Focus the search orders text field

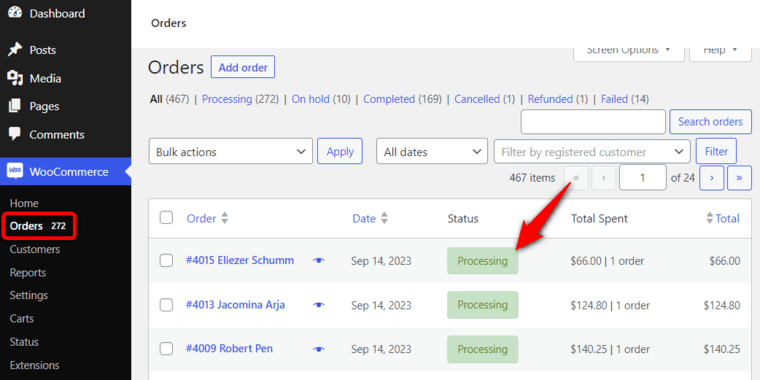pos(593,122)
